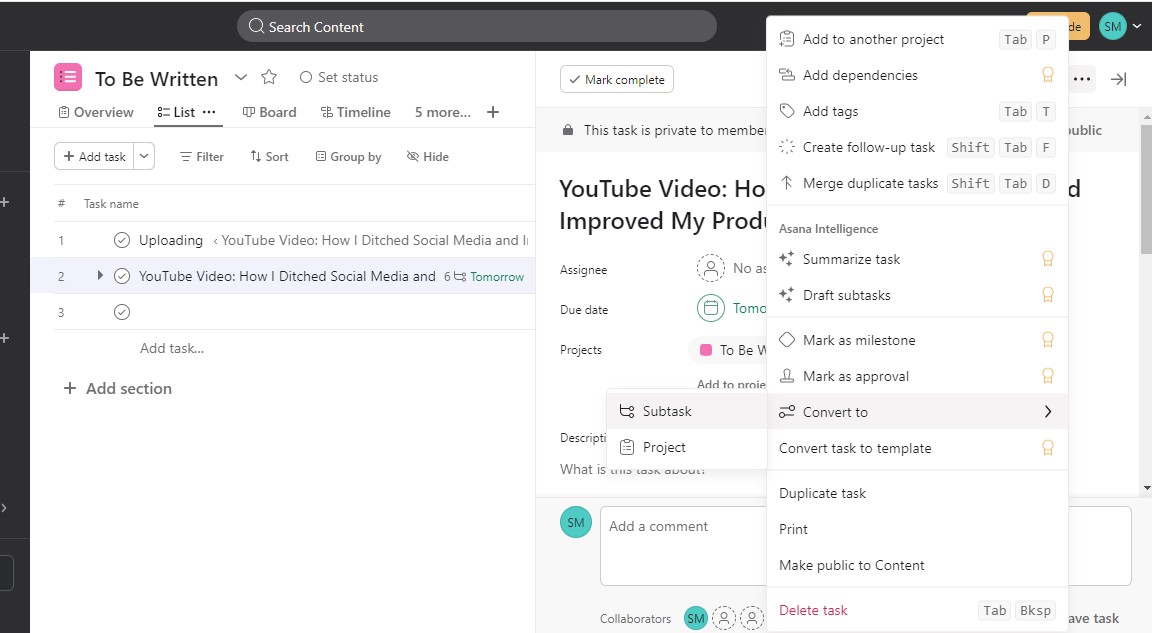The width and height of the screenshot is (1152, 633).
Task: Open the Convert to submenu
Action: coord(916,412)
